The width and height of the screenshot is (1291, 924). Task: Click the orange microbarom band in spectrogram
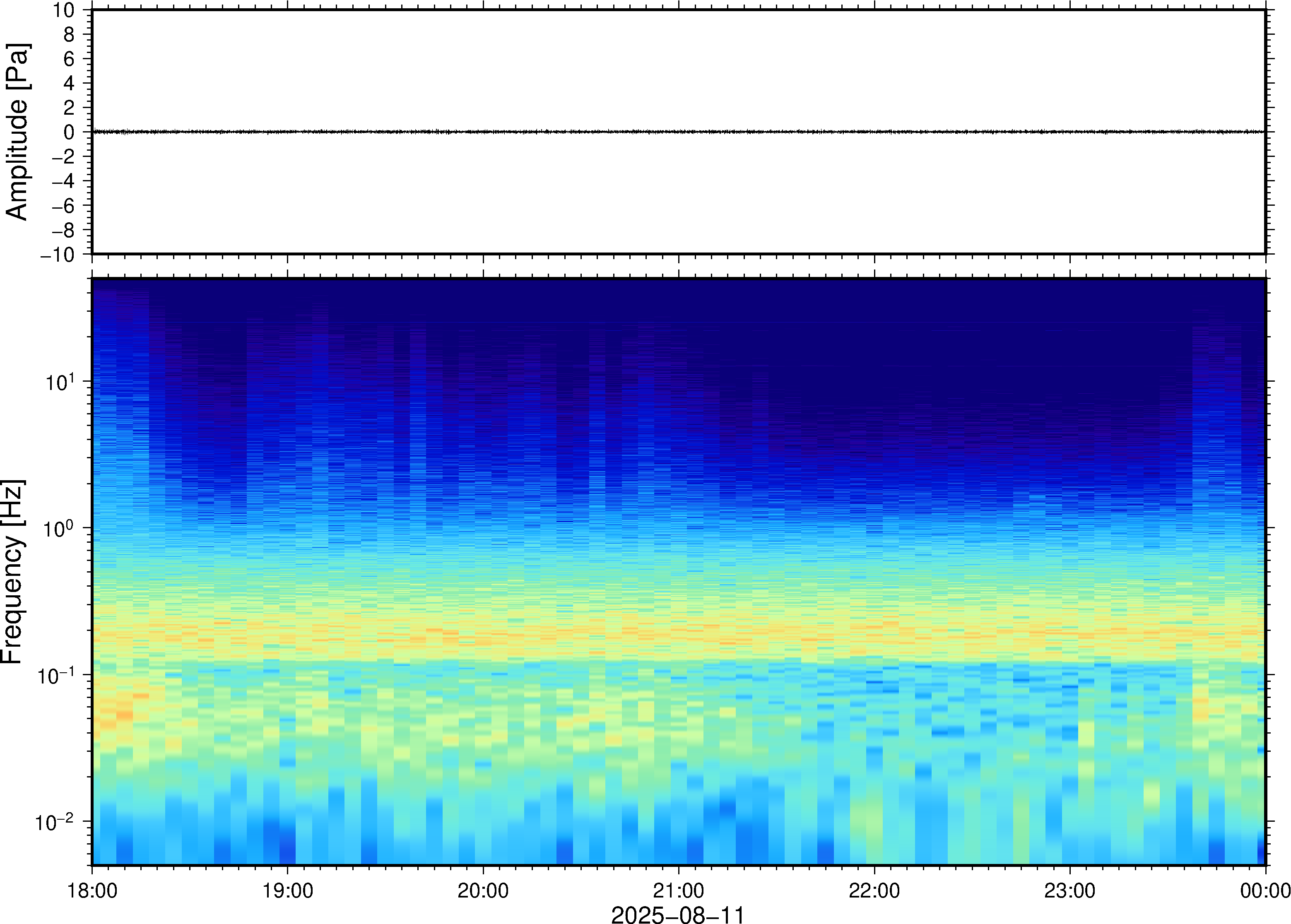click(x=678, y=634)
